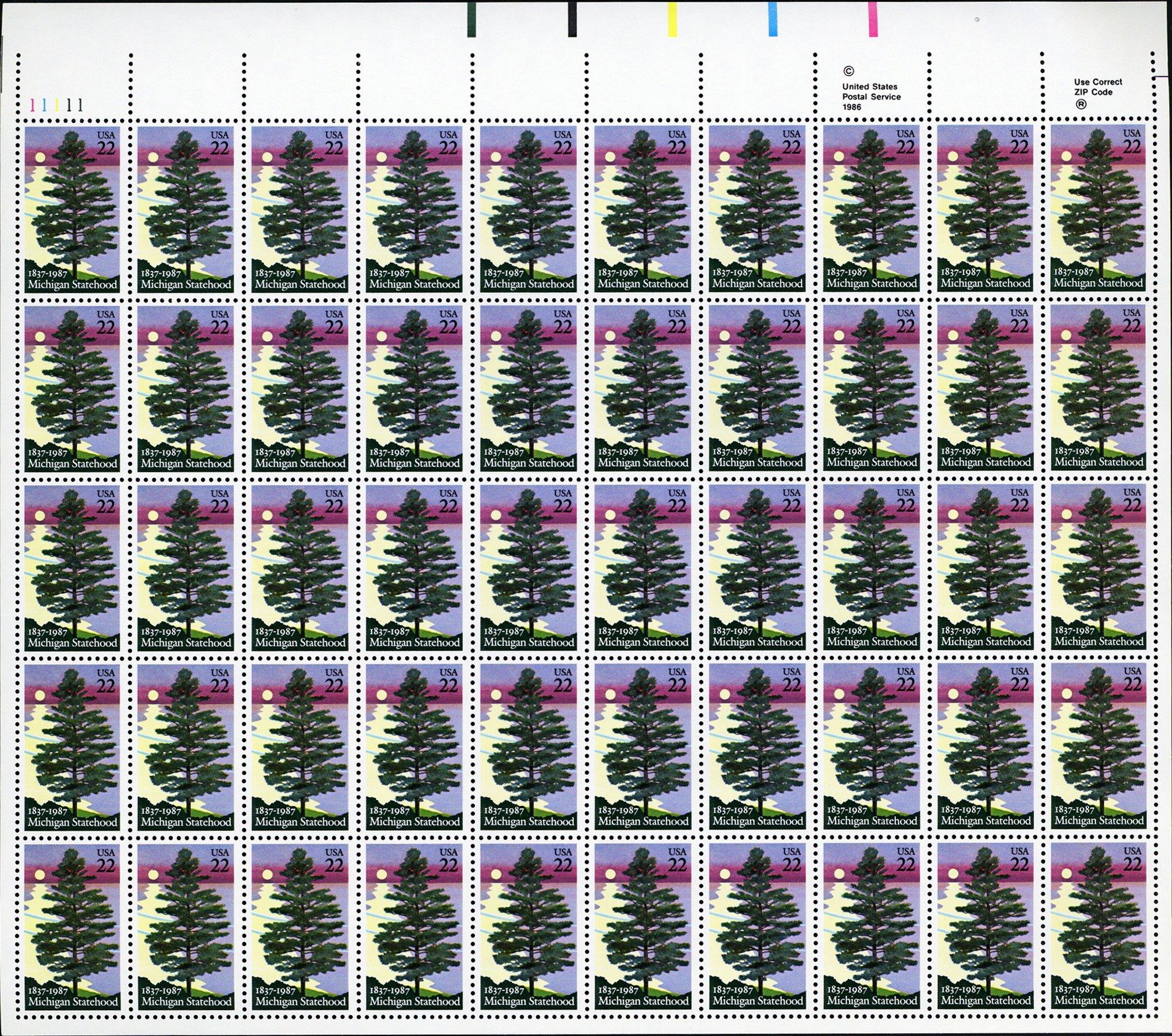Image resolution: width=1172 pixels, height=1036 pixels.
Task: Click the magenta color registration bar
Action: 872,18
